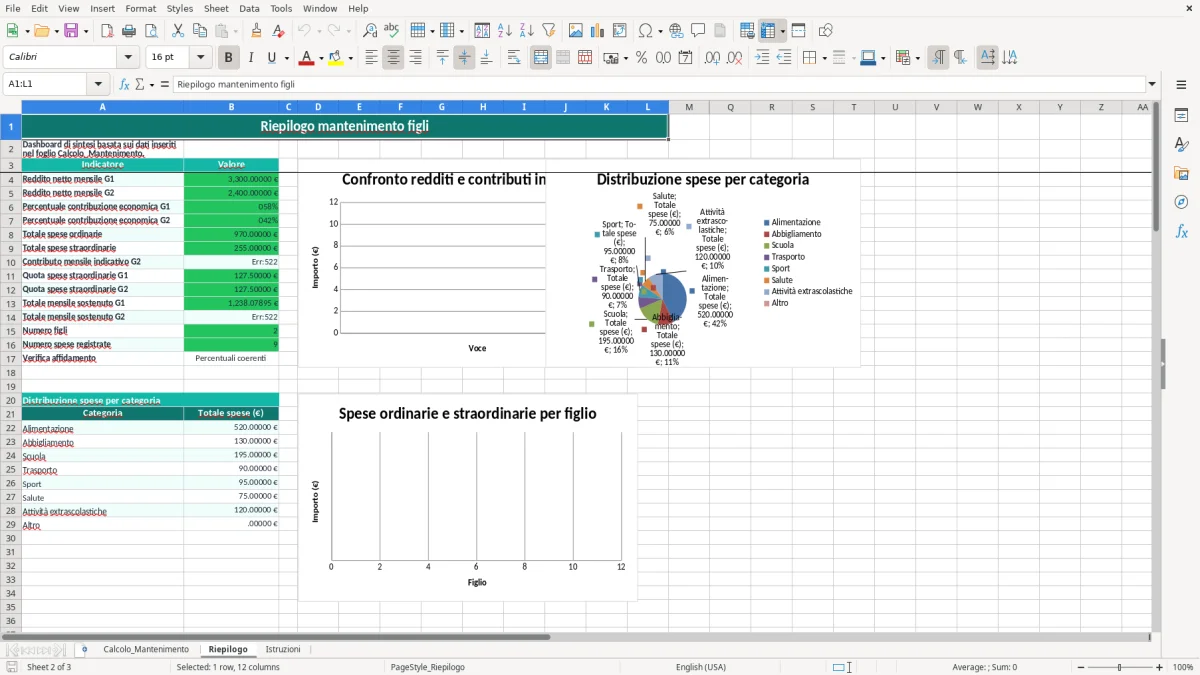This screenshot has width=1200, height=675.
Task: Toggle Italic formatting
Action: point(251,58)
